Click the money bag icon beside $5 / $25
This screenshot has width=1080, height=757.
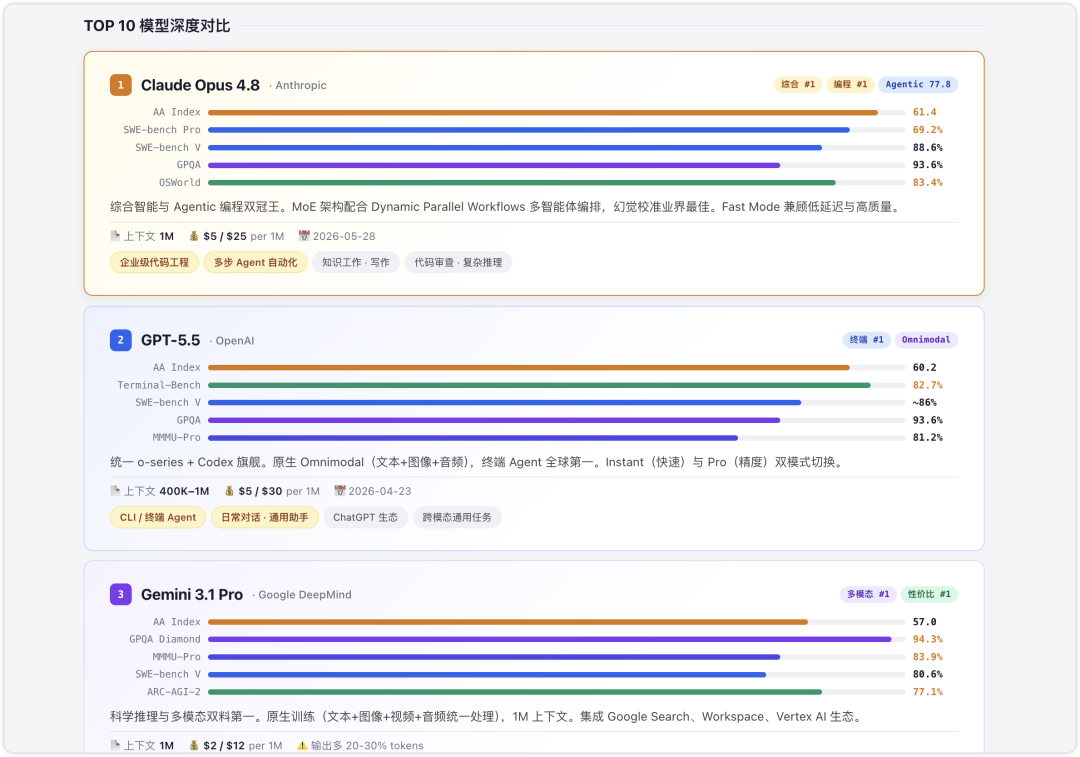click(x=194, y=236)
